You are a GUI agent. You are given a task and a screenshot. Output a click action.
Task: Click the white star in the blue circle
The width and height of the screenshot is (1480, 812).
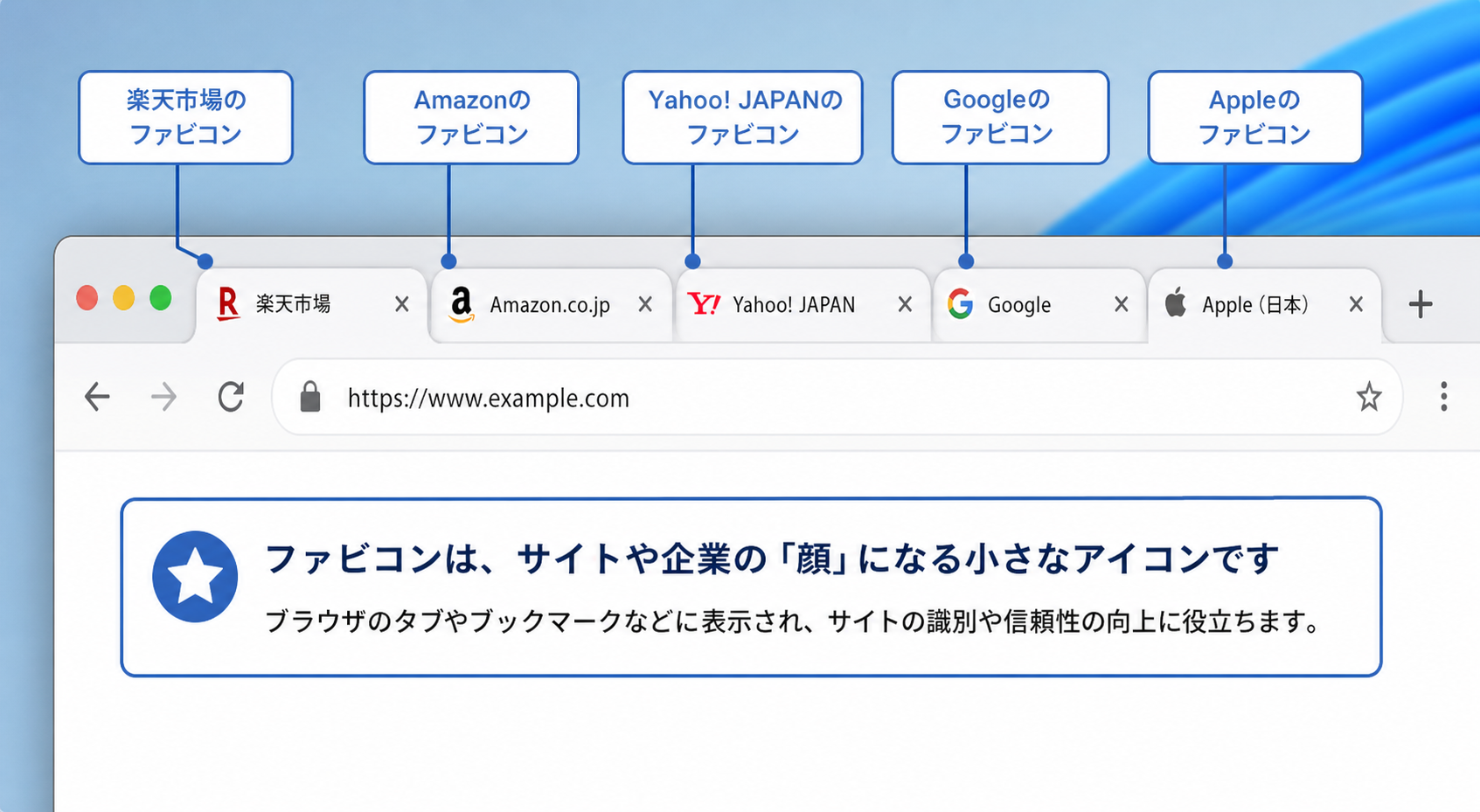coord(195,577)
